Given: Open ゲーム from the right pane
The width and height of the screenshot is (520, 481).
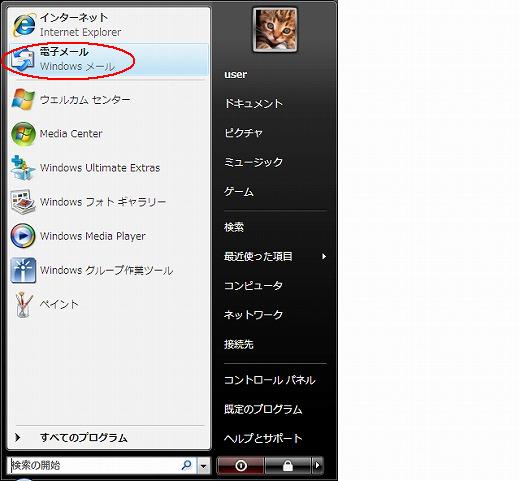Looking at the screenshot, I should point(239,191).
